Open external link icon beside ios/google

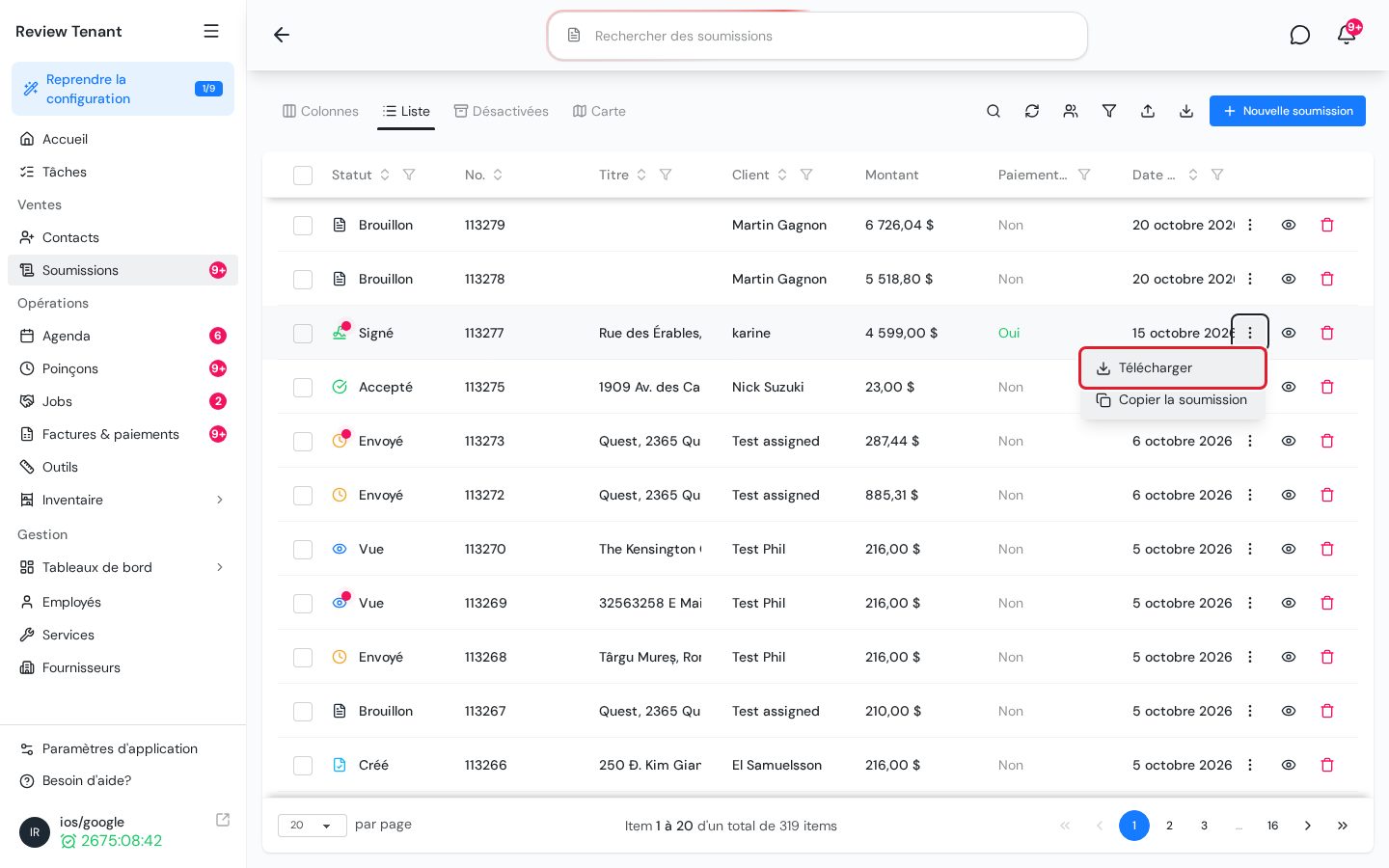point(223,820)
